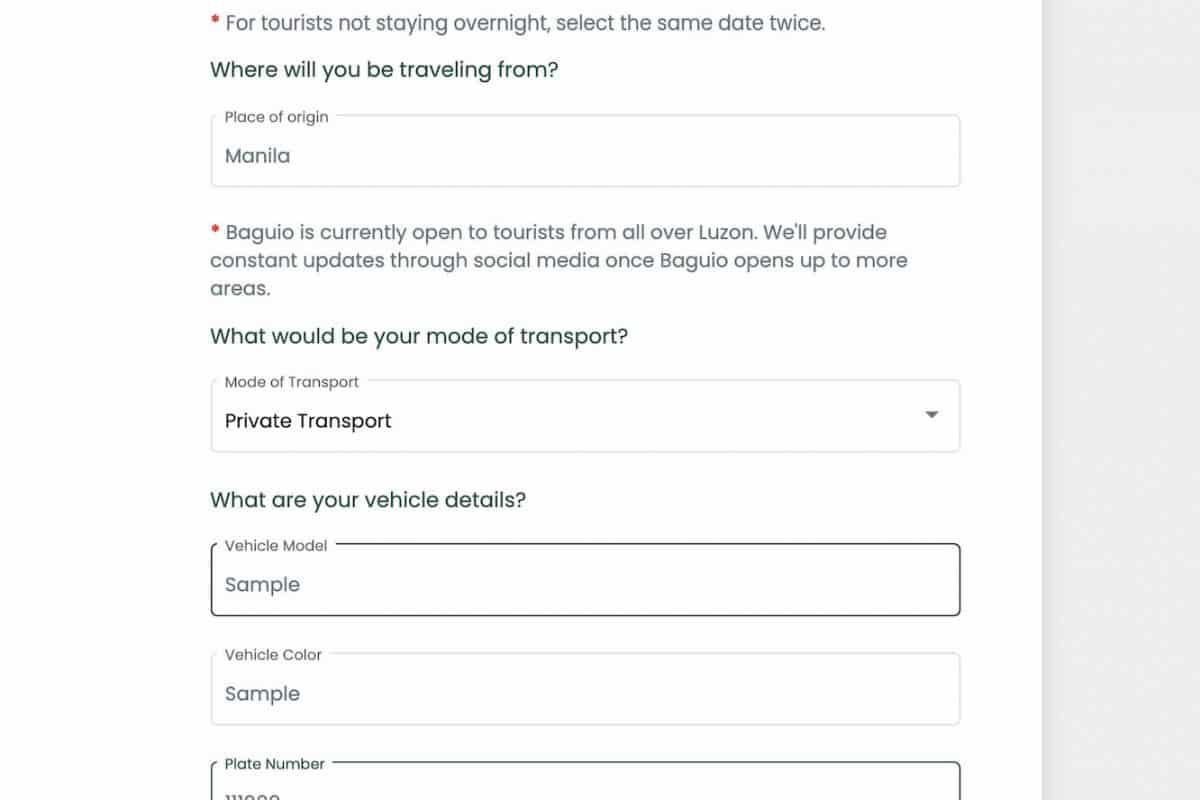This screenshot has height=800, width=1200.
Task: Click the red asterisk before the overnight note
Action: (x=215, y=21)
